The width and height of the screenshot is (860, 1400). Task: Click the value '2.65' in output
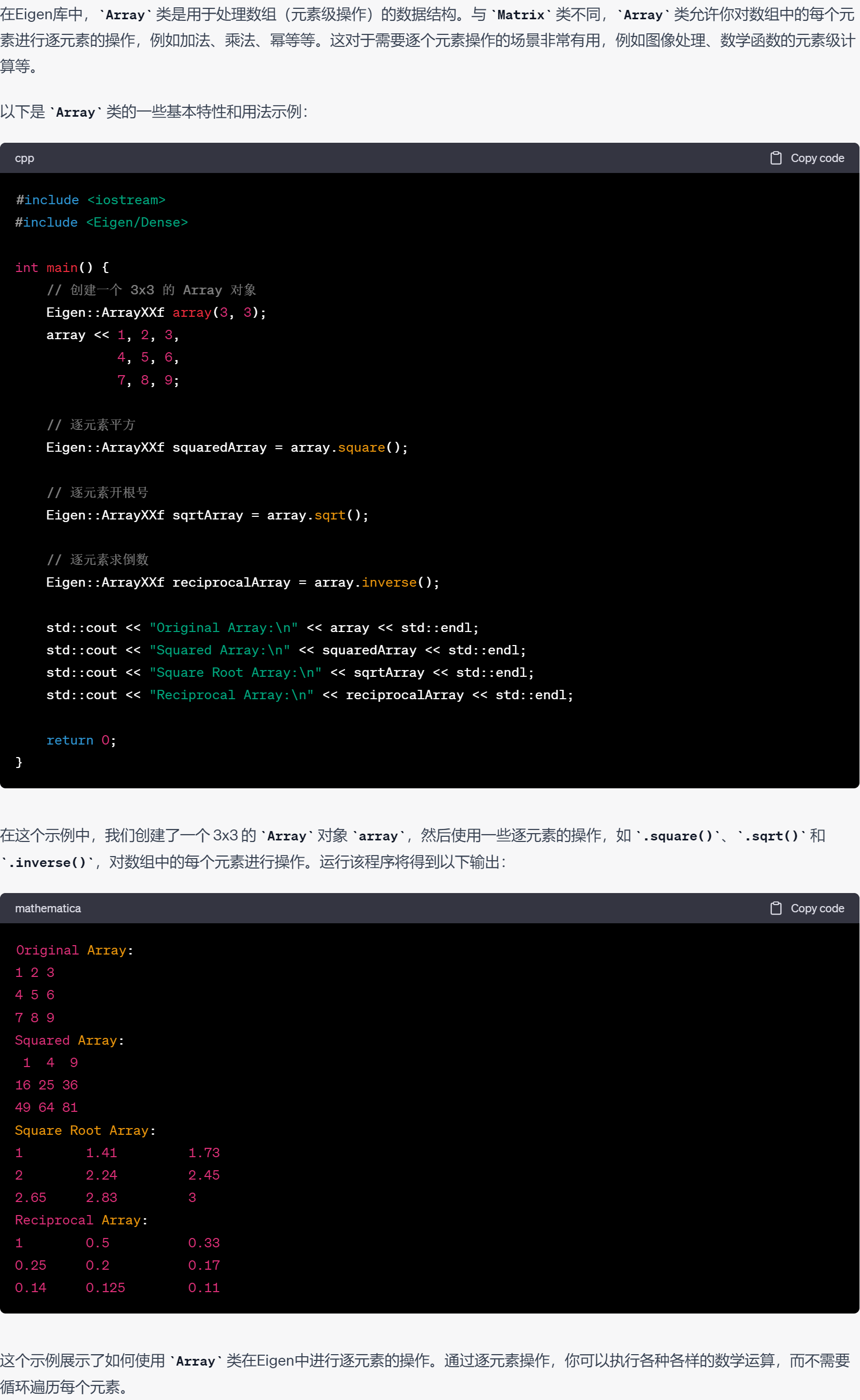coord(31,1198)
